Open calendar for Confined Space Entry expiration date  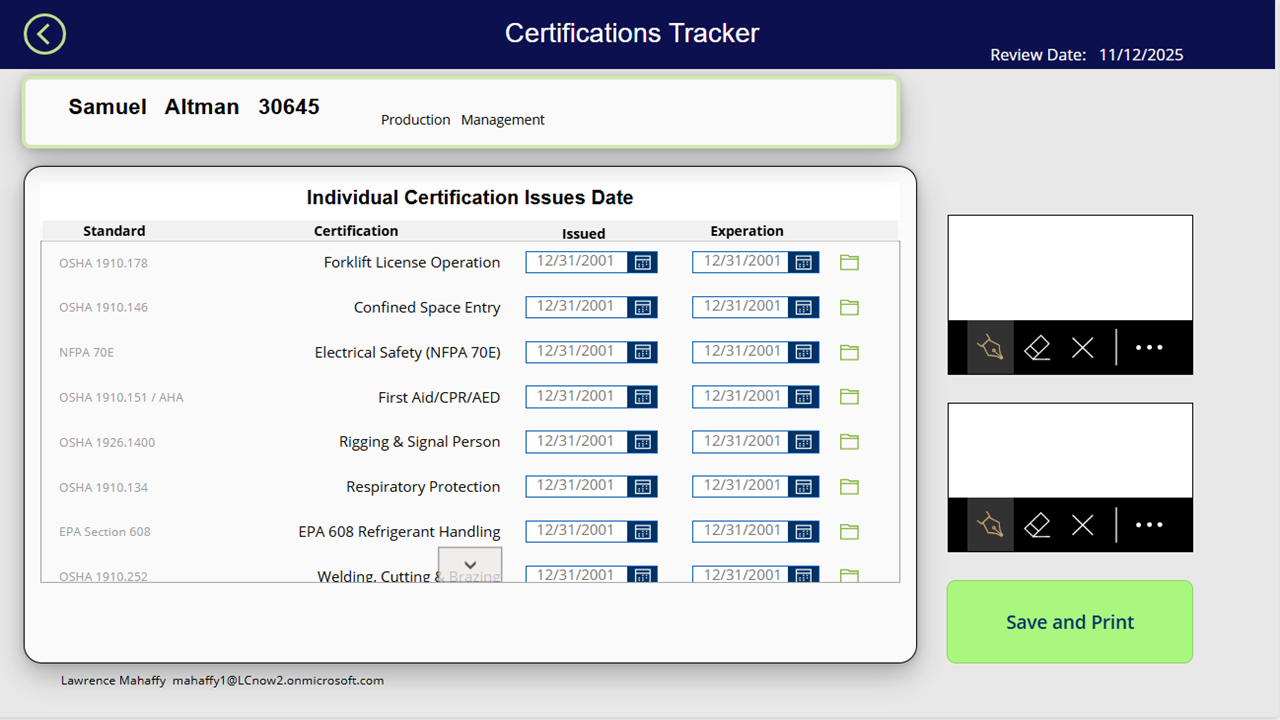pyautogui.click(x=803, y=307)
